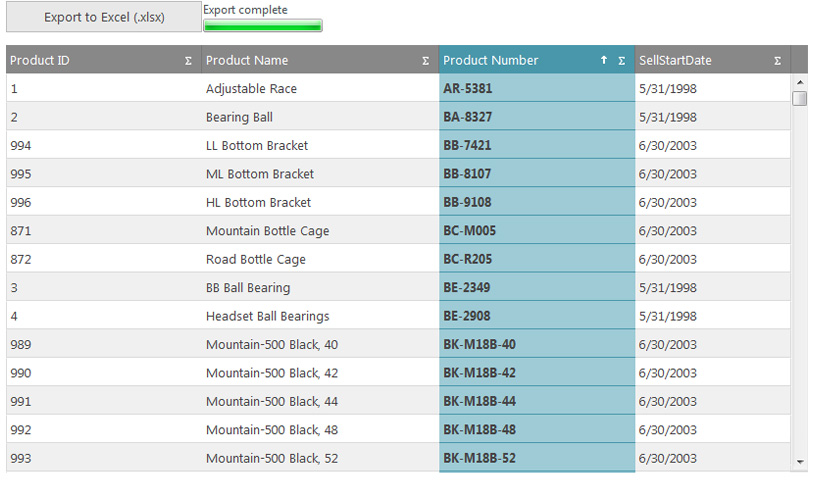Click Product ID cell 871
The height and width of the screenshot is (480, 820).
coord(104,231)
